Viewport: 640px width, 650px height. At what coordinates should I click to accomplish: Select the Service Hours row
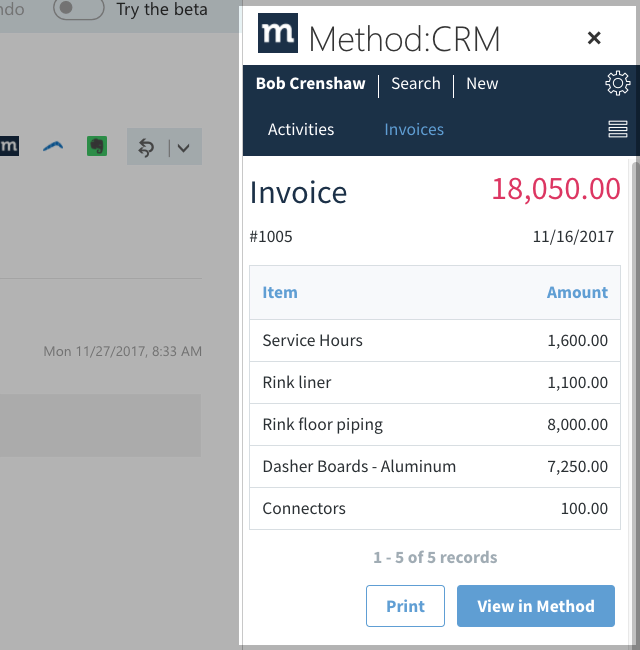click(435, 341)
